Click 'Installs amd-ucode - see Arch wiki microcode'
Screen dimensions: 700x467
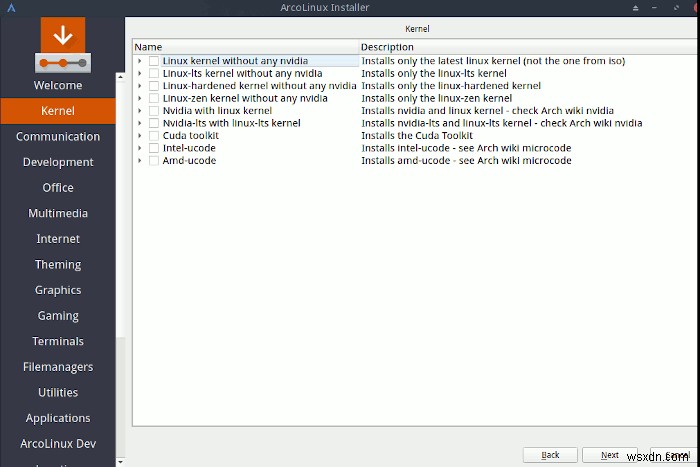click(467, 161)
